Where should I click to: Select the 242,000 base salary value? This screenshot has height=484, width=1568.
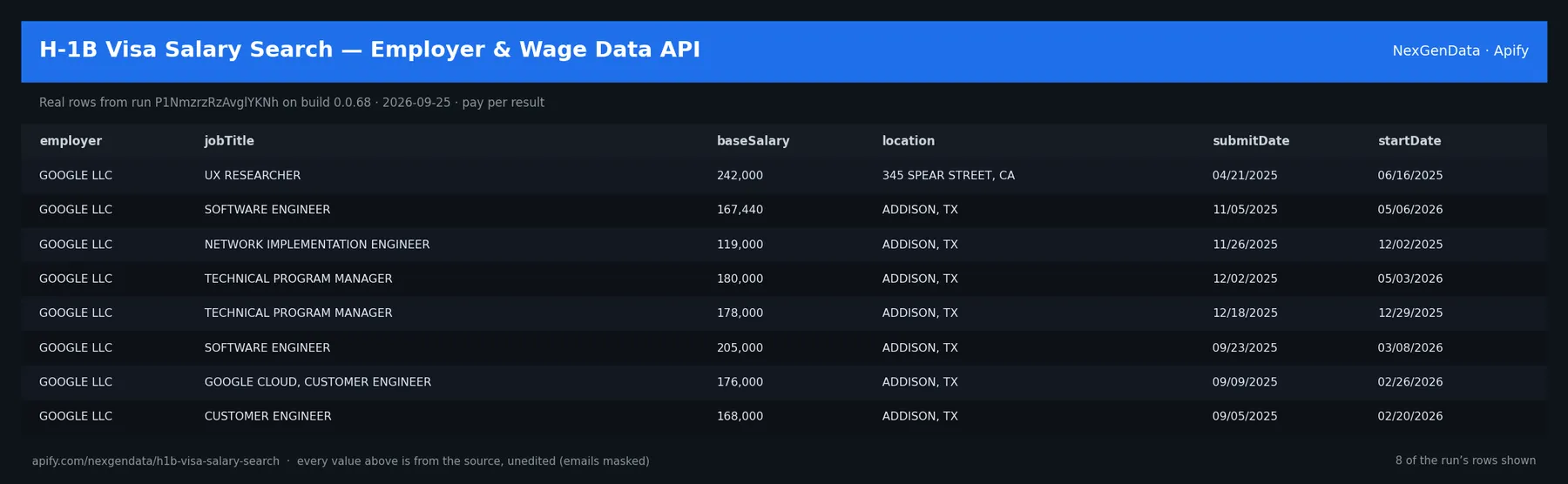[740, 176]
